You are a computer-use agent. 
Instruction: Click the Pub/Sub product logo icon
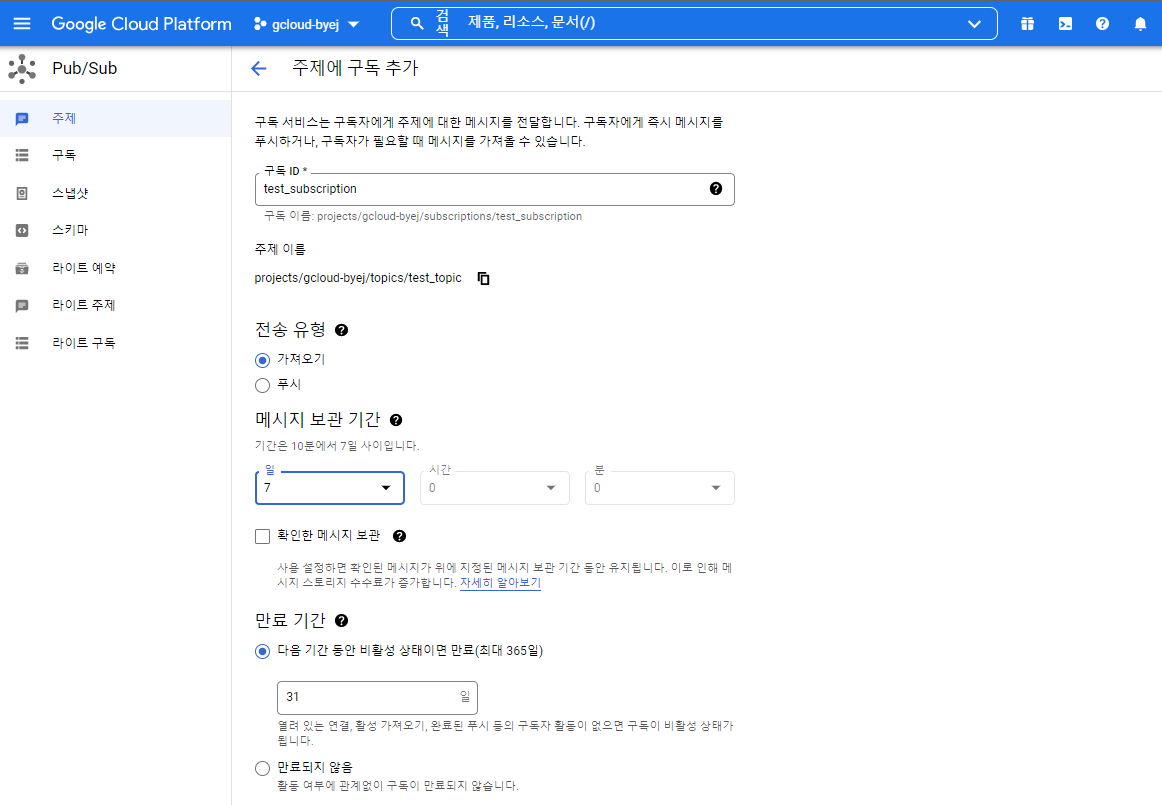point(22,68)
